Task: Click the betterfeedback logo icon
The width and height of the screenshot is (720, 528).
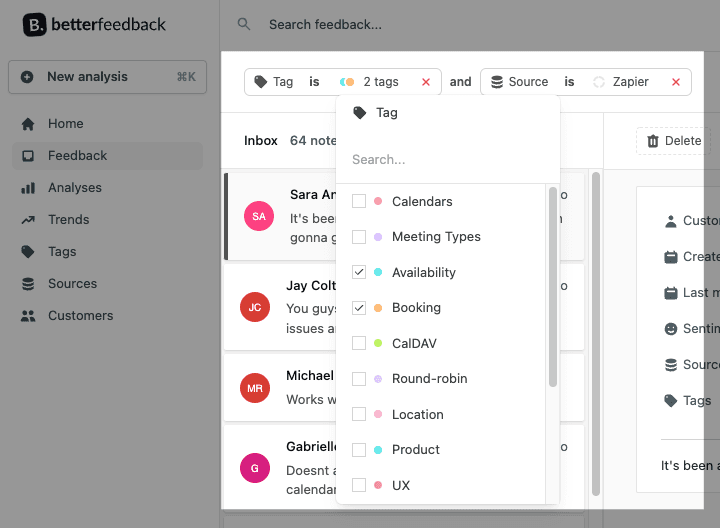Action: coord(35,24)
